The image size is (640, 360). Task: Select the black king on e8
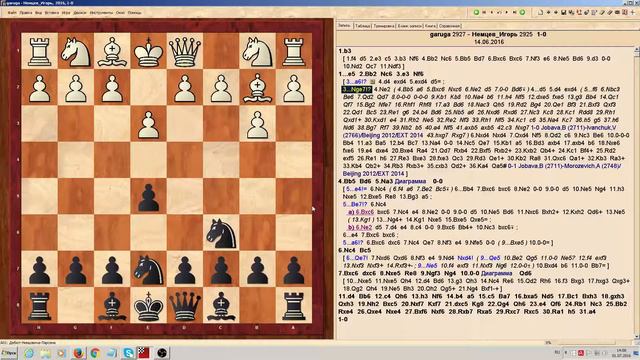(149, 306)
